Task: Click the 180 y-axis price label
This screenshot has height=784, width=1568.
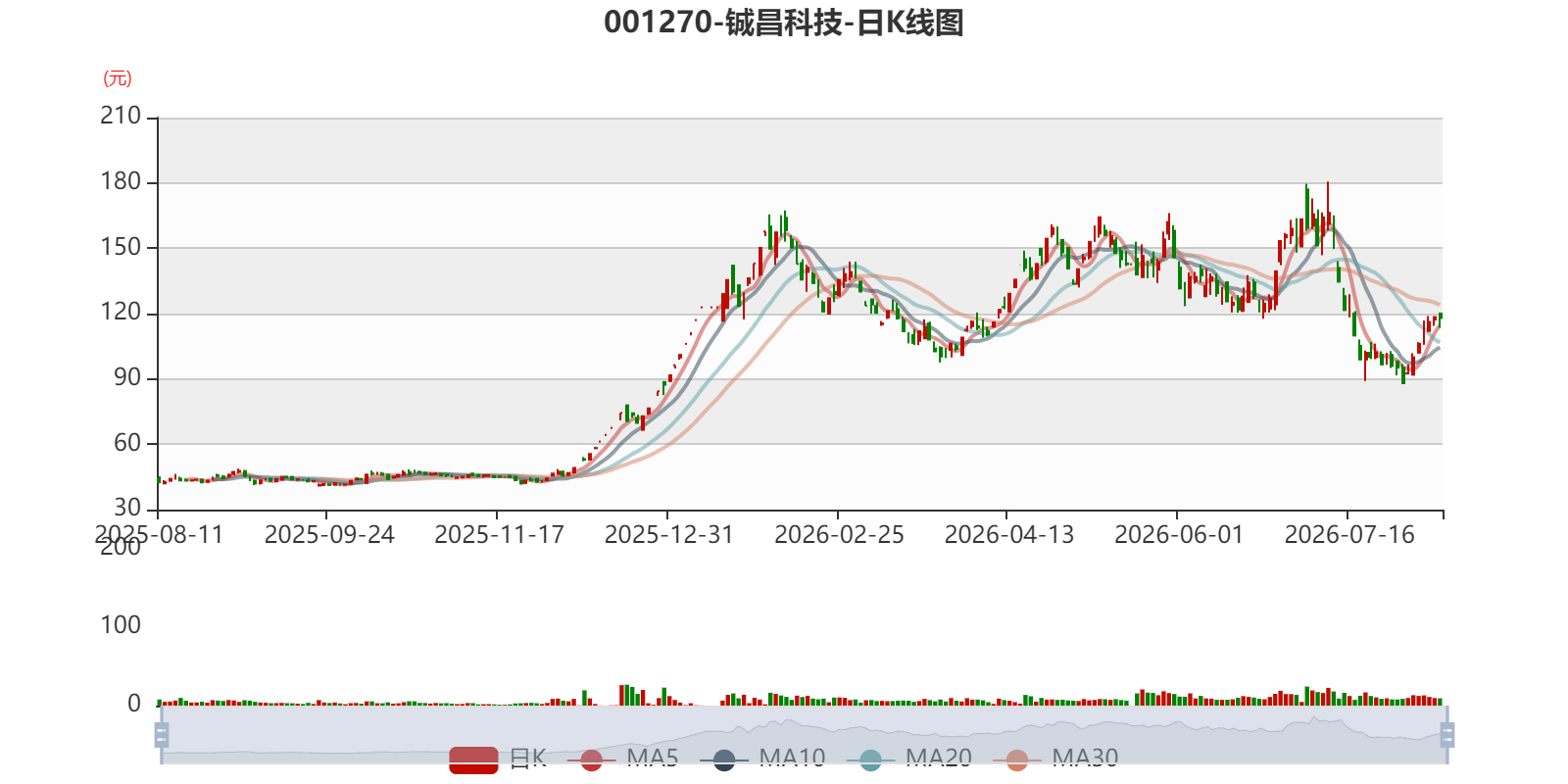Action: [x=121, y=181]
